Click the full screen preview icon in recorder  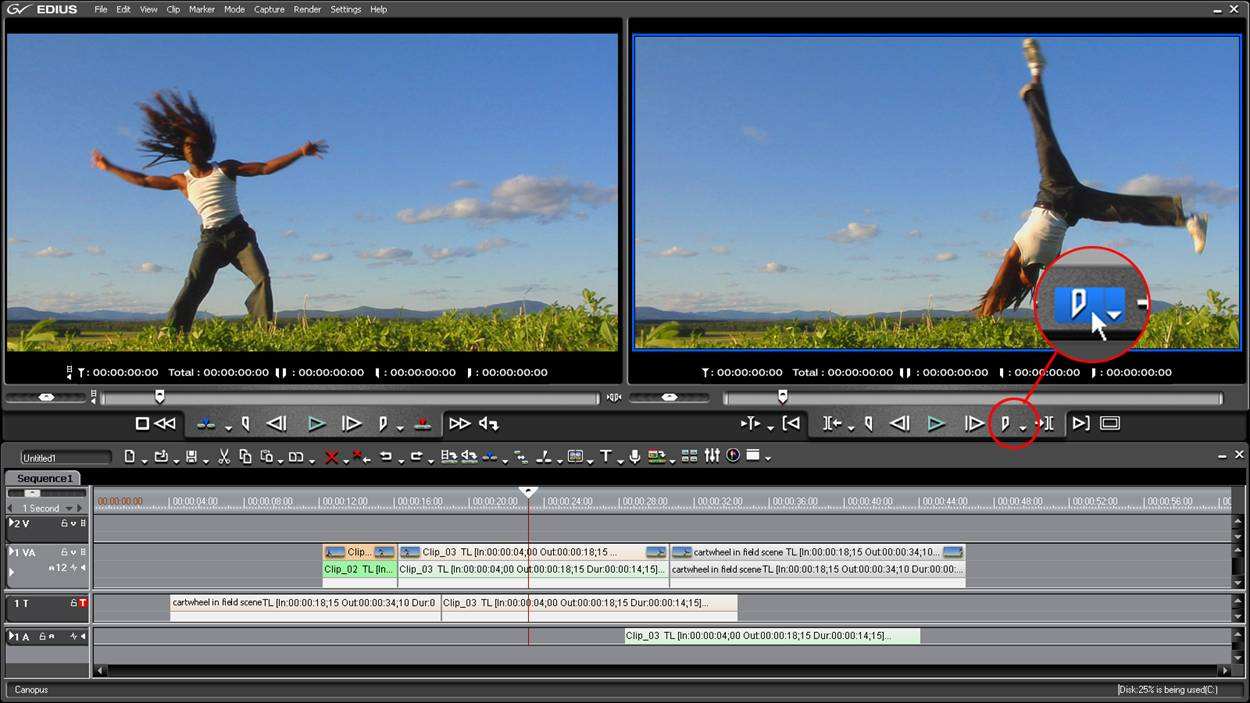tap(1109, 423)
